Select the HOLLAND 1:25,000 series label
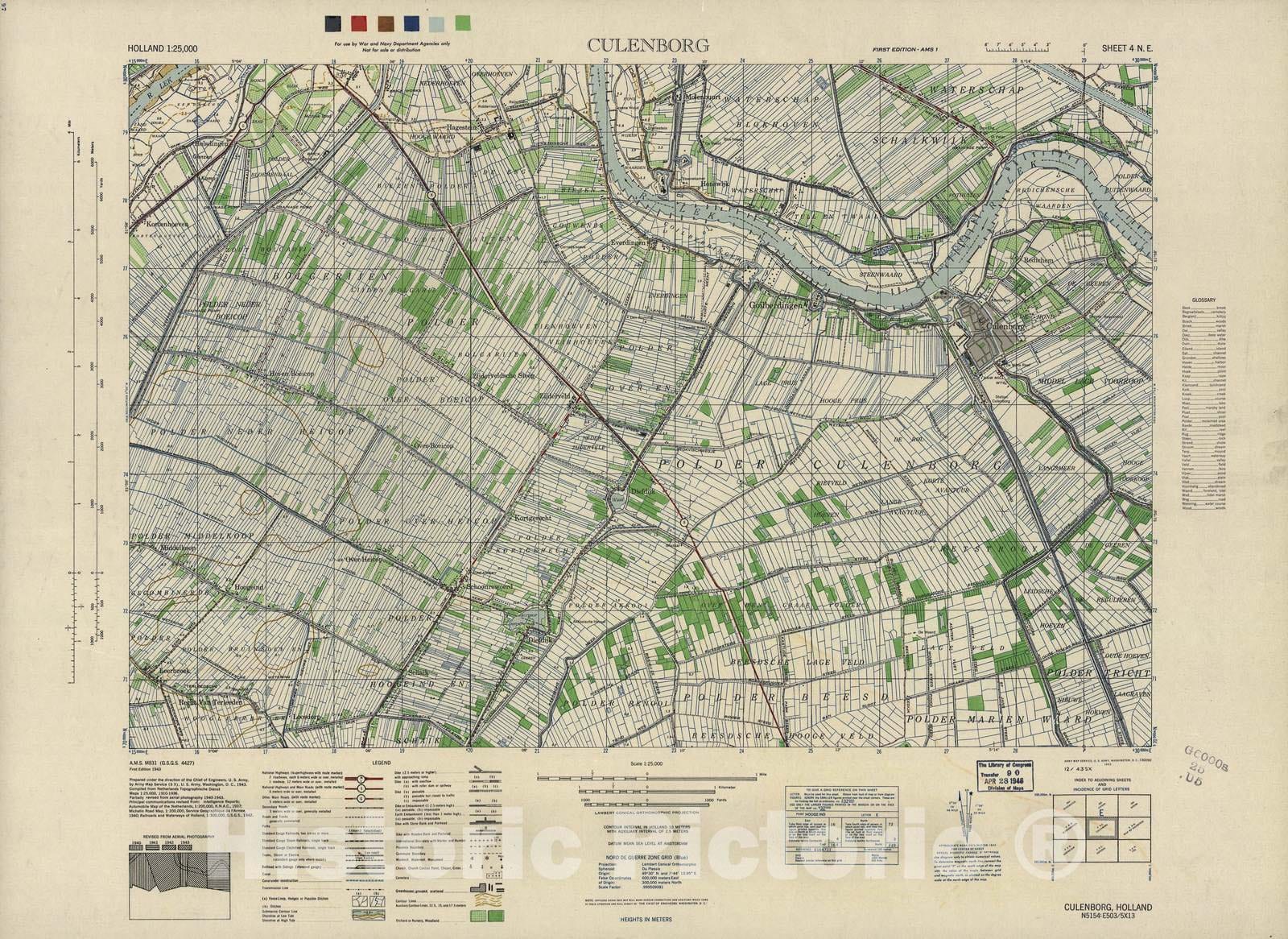The image size is (1288, 939). pos(163,49)
